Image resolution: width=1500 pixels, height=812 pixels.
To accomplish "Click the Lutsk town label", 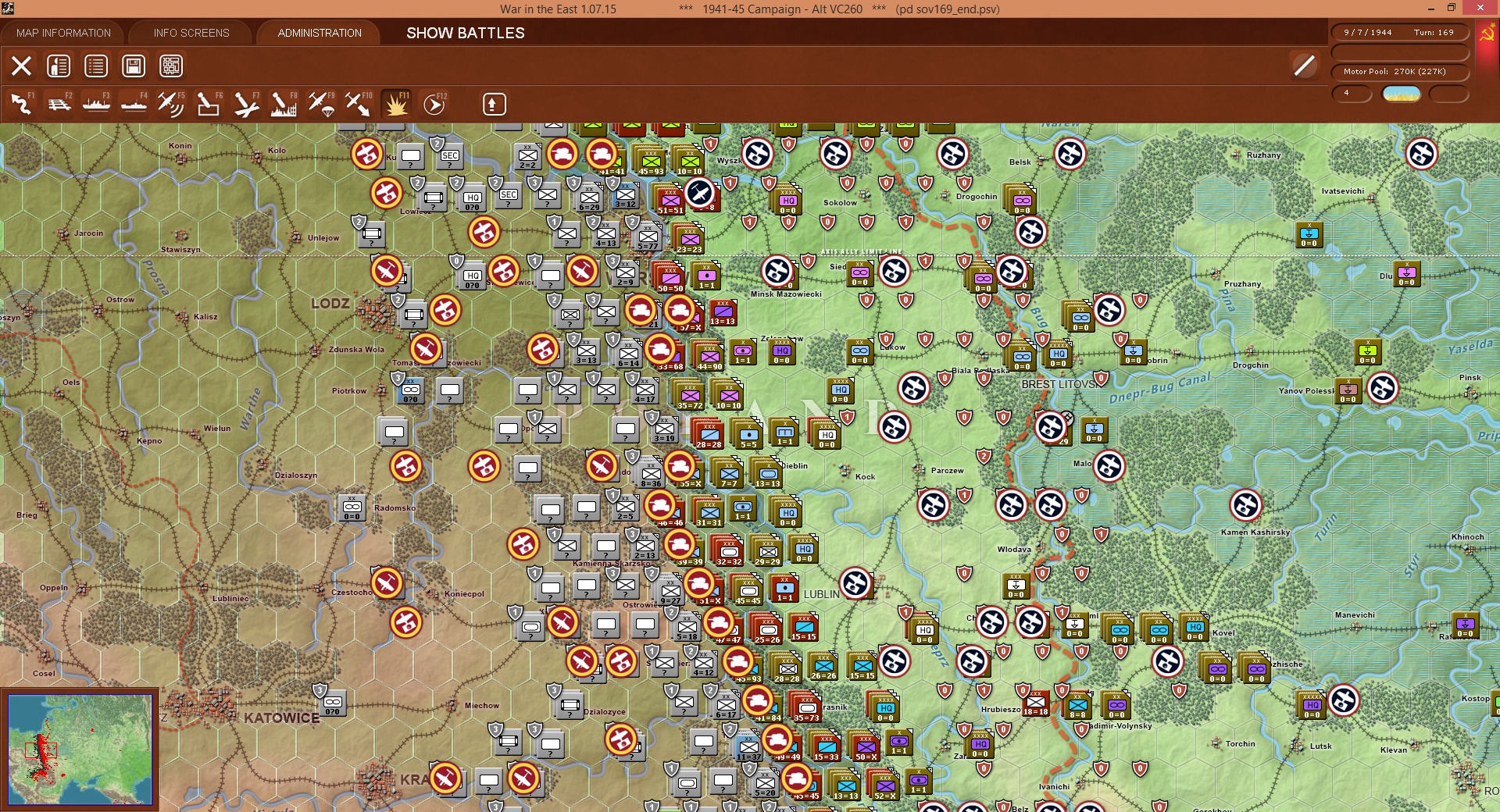I will coord(1321,746).
